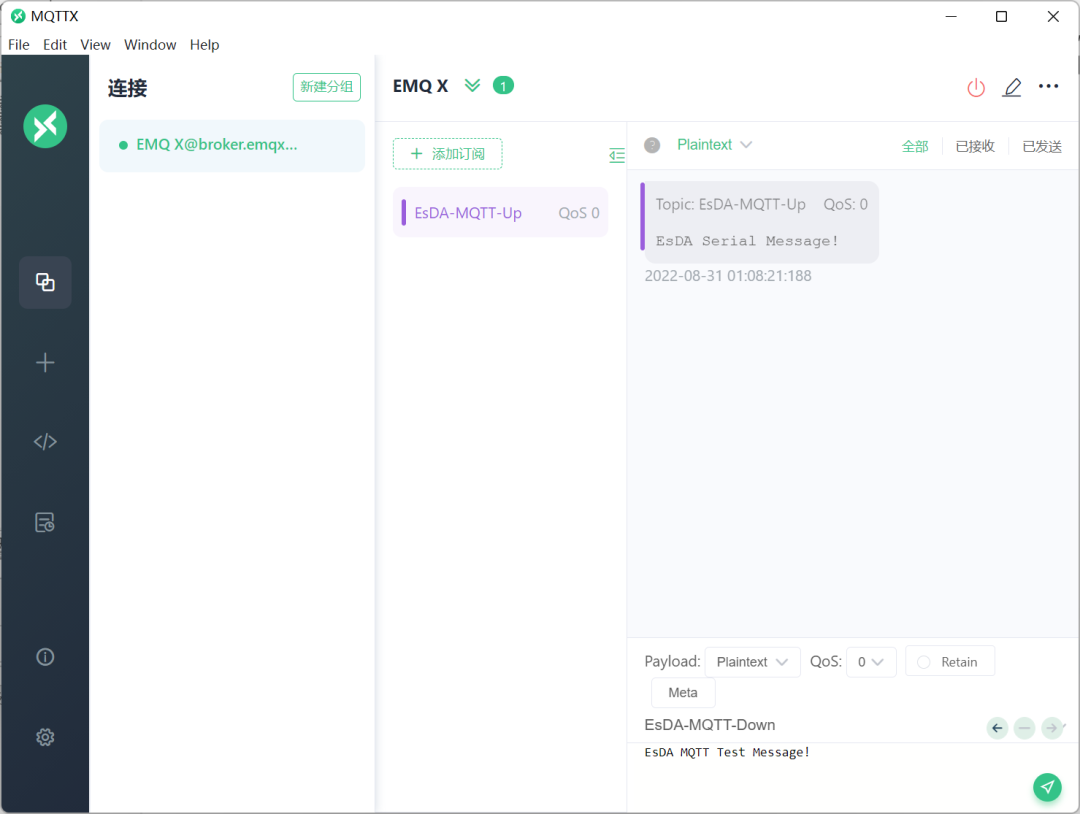Filter to sent messages 已发送
This screenshot has height=814, width=1080.
tap(1042, 146)
